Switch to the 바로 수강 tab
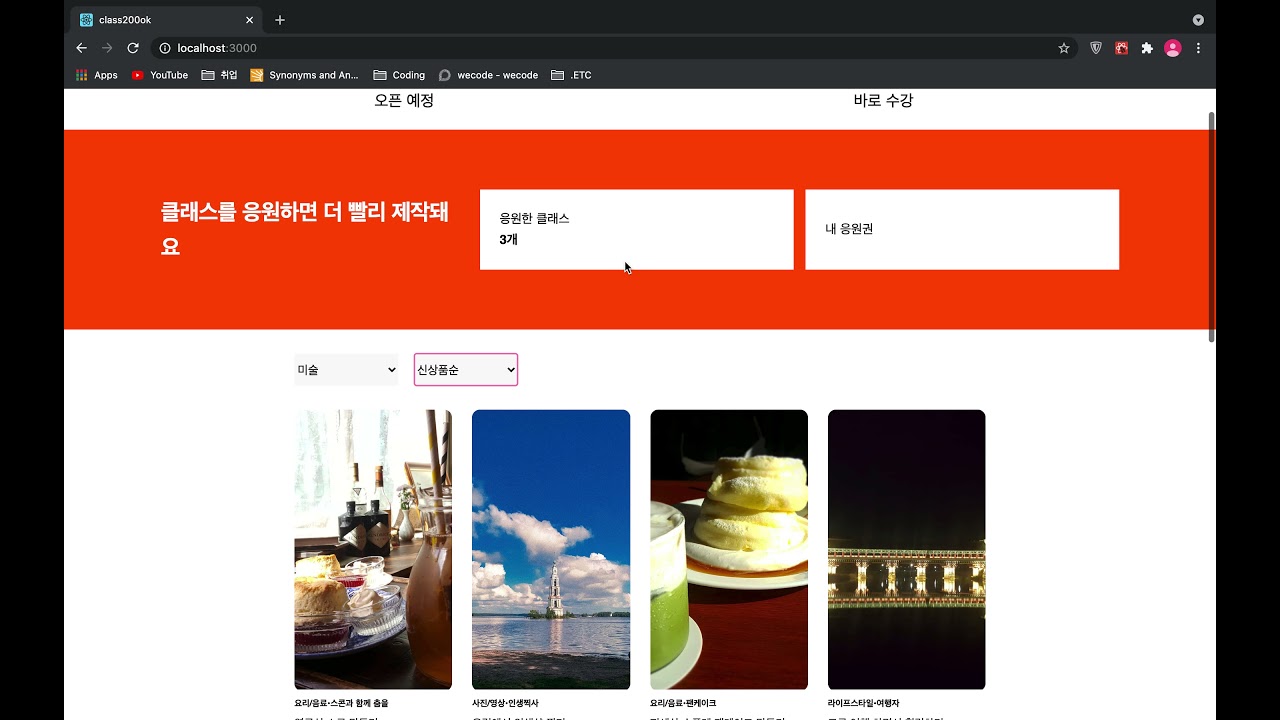The height and width of the screenshot is (720, 1280). pos(883,101)
